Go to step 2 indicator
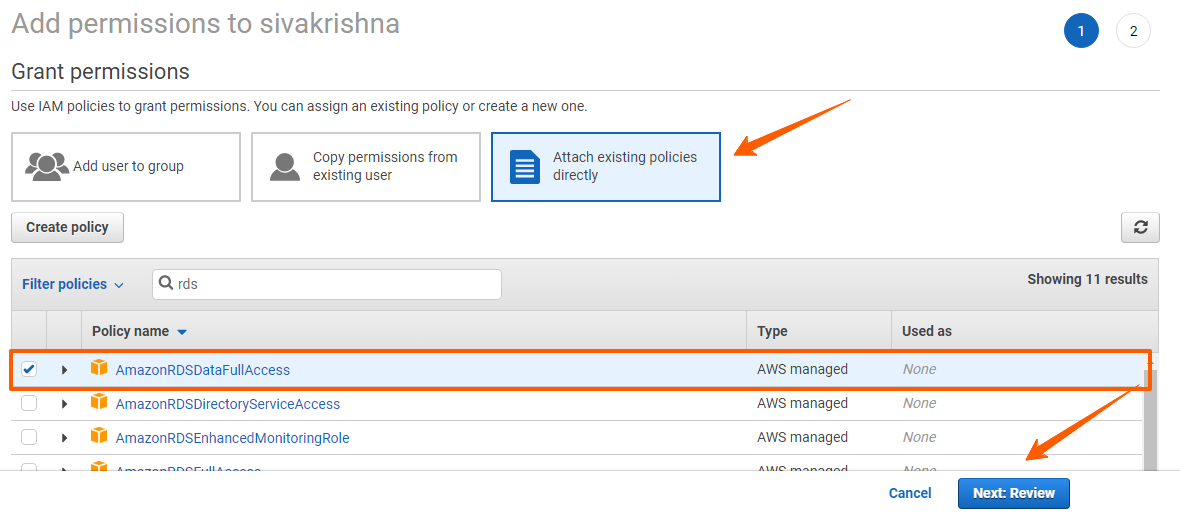 (x=1133, y=32)
